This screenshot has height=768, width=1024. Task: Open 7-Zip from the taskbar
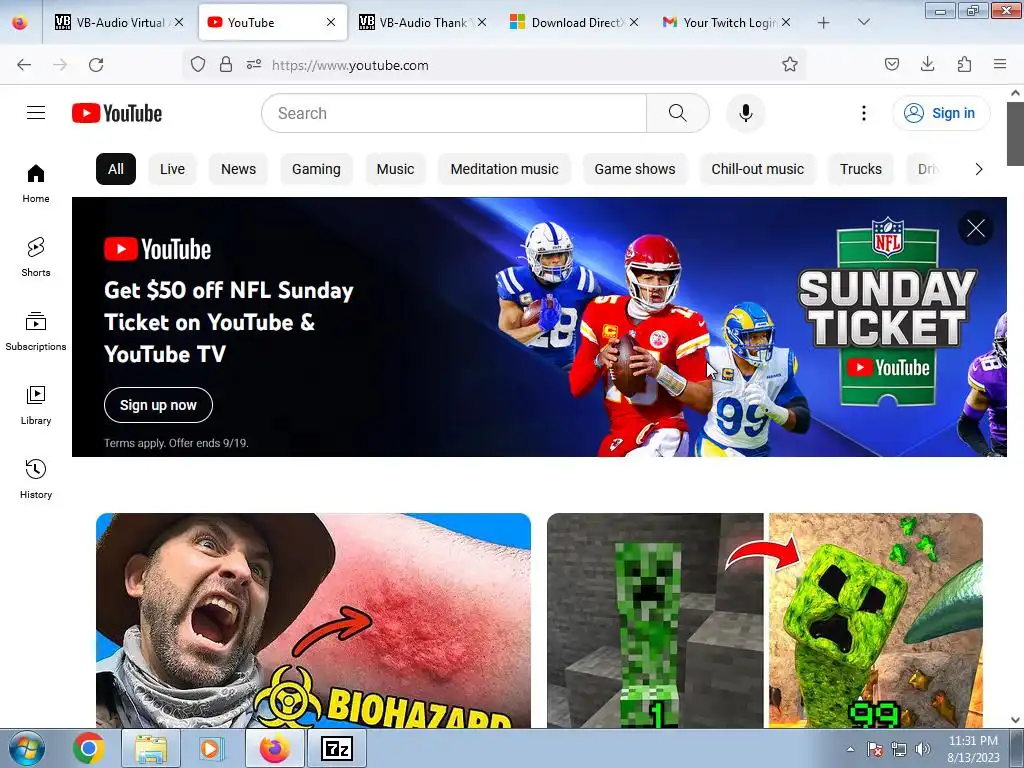tap(337, 748)
